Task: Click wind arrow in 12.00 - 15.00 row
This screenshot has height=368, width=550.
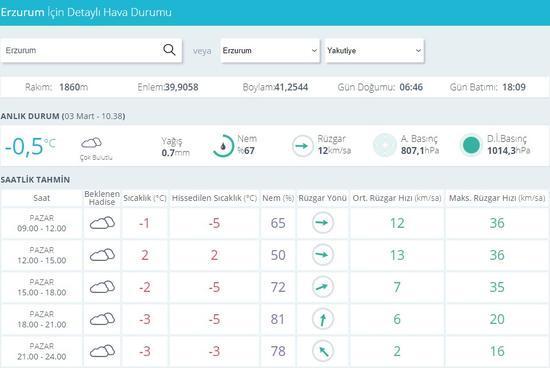Action: (x=323, y=255)
